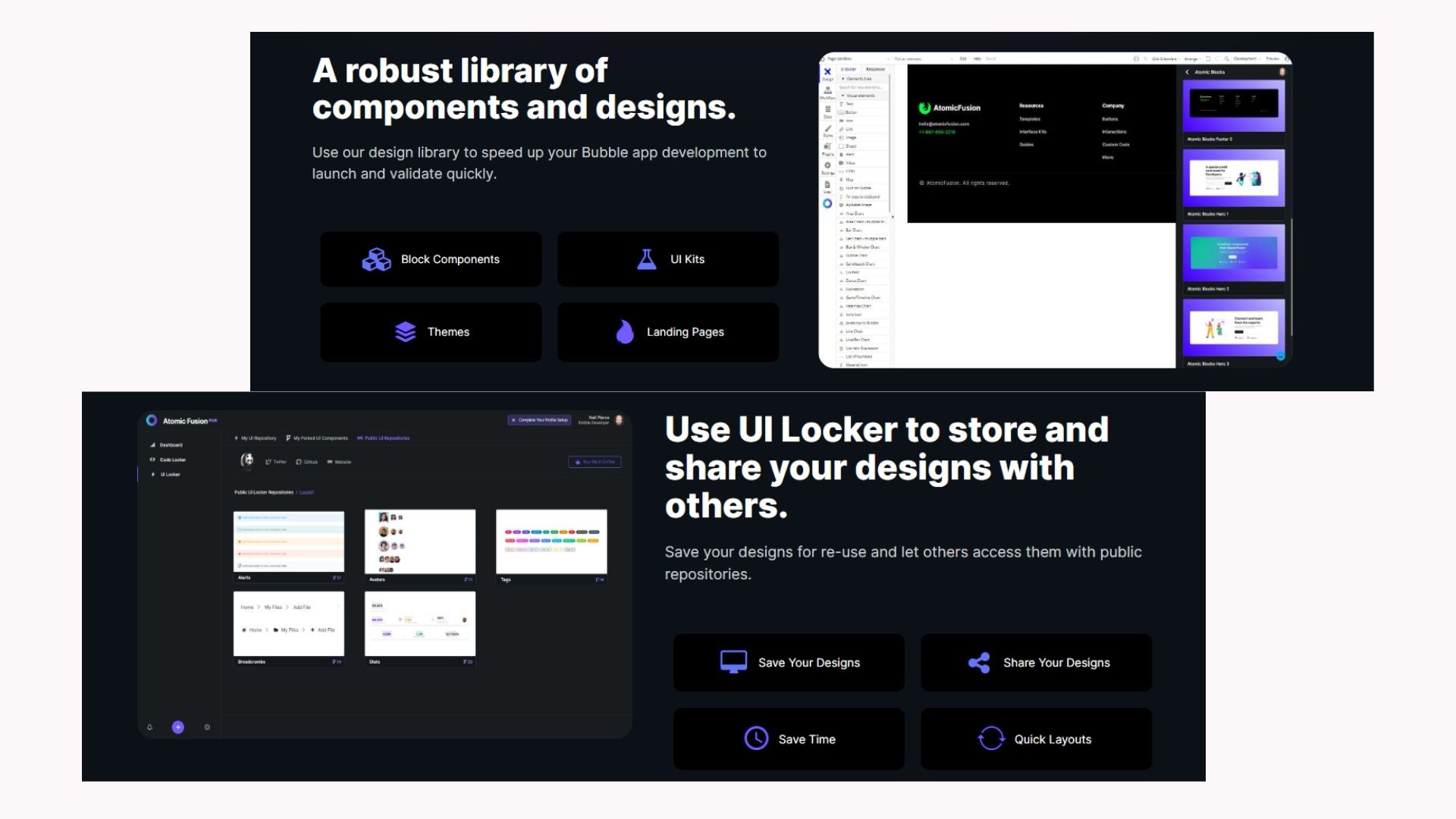Click the Save Time clock icon
This screenshot has height=819, width=1456.
tap(756, 739)
